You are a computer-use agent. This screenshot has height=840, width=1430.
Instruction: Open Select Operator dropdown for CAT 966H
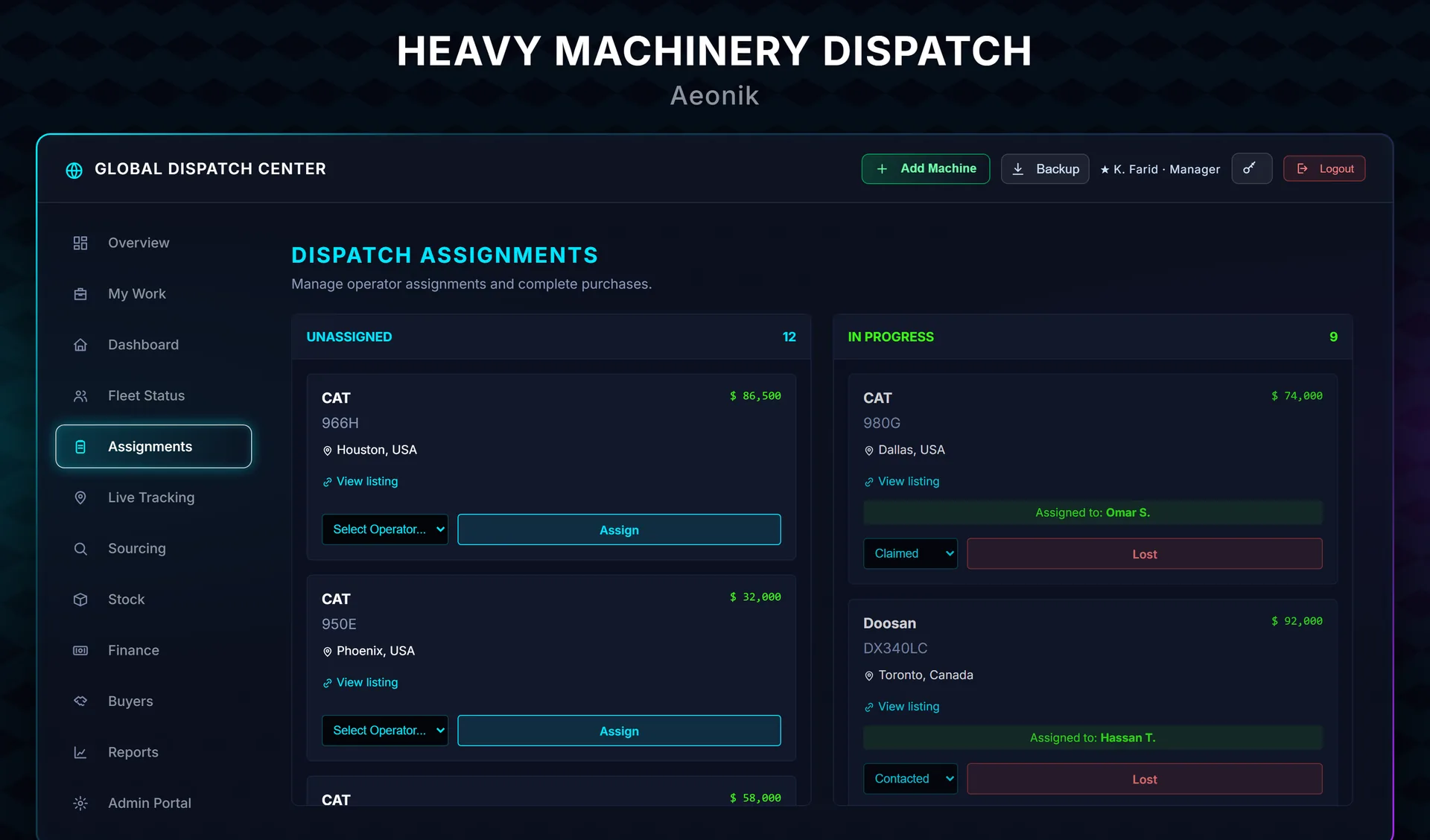coord(385,529)
